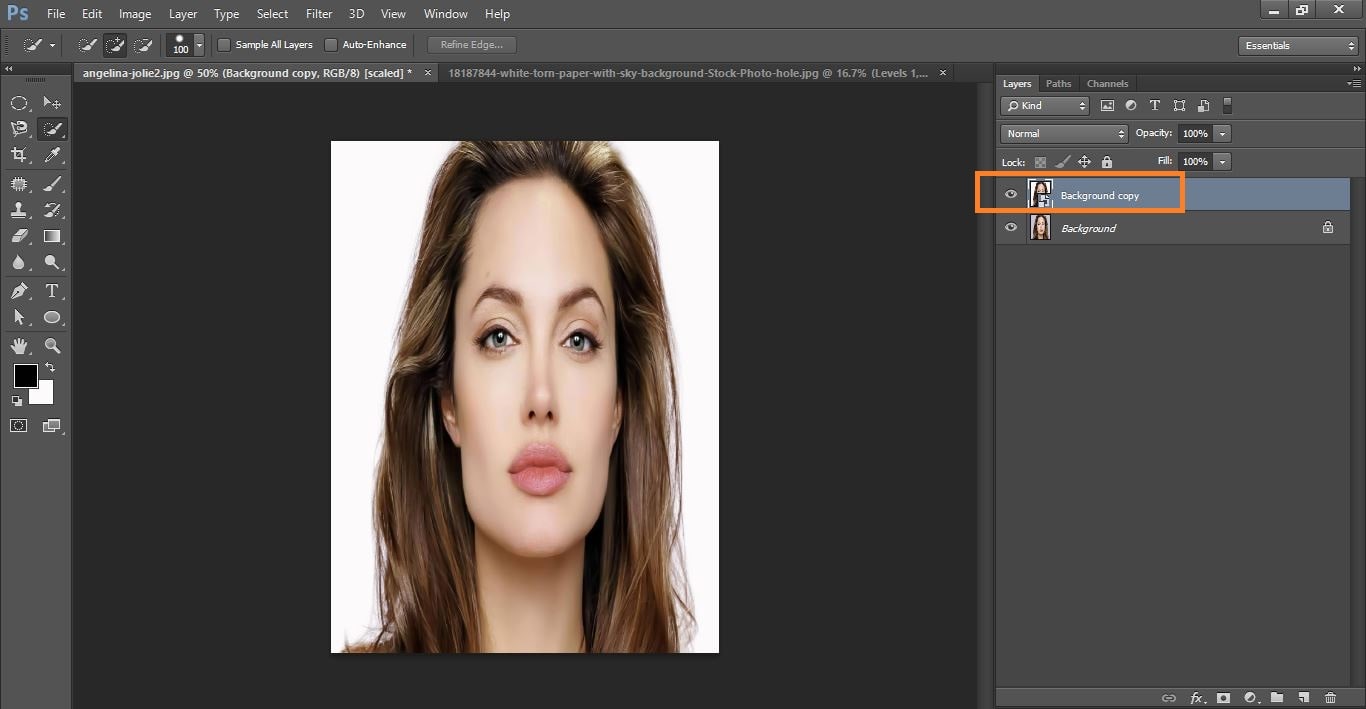Select the locked Background layer
The width and height of the screenshot is (1366, 709).
[1088, 228]
